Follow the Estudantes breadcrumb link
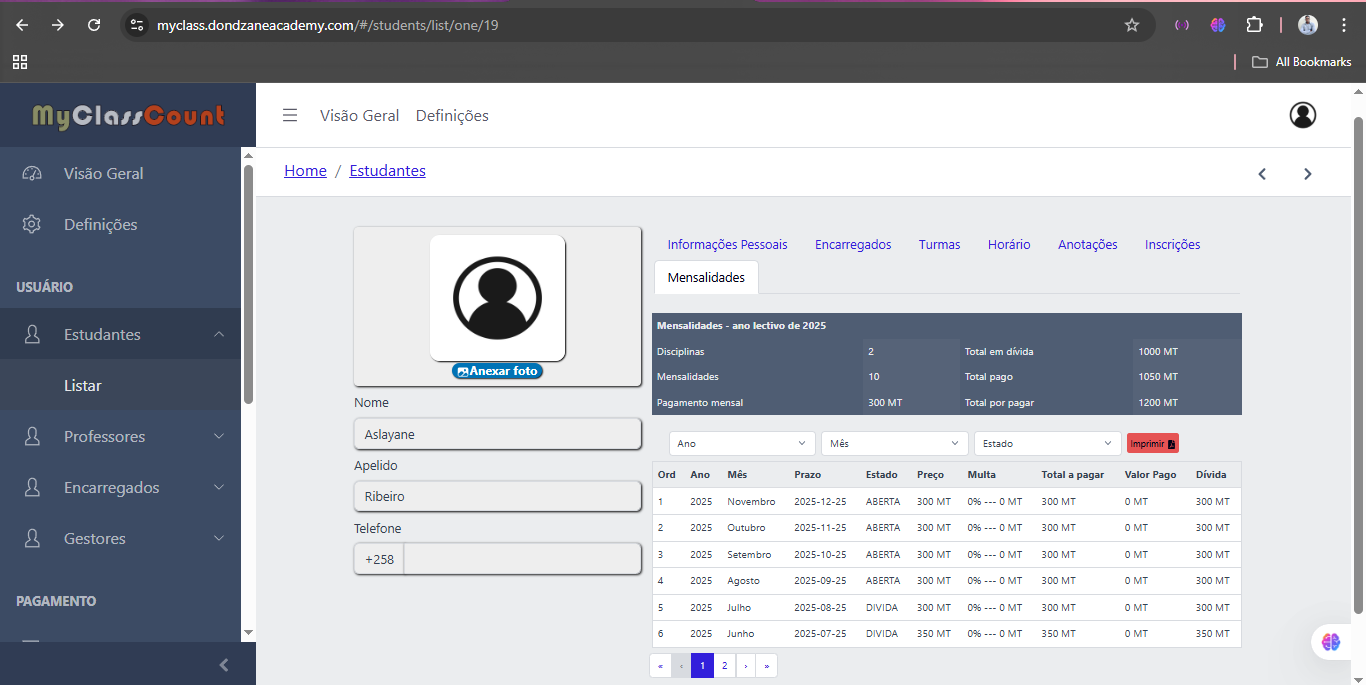The width and height of the screenshot is (1366, 685). pyautogui.click(x=387, y=171)
